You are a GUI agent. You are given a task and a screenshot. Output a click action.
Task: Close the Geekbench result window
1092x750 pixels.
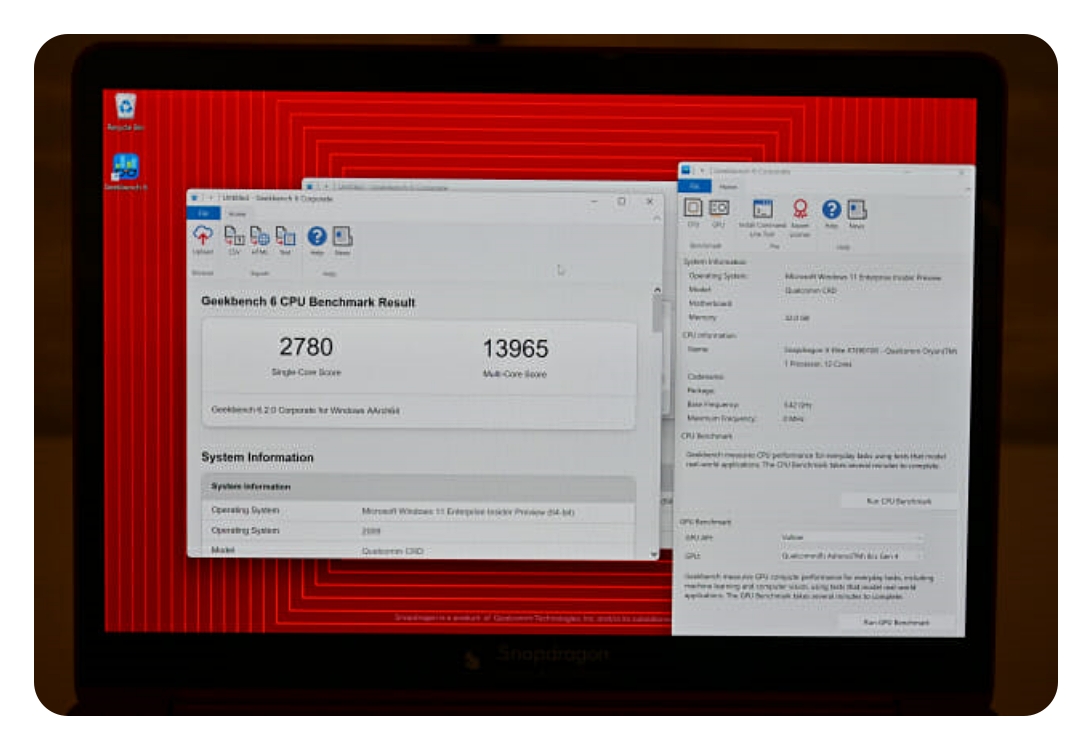649,201
